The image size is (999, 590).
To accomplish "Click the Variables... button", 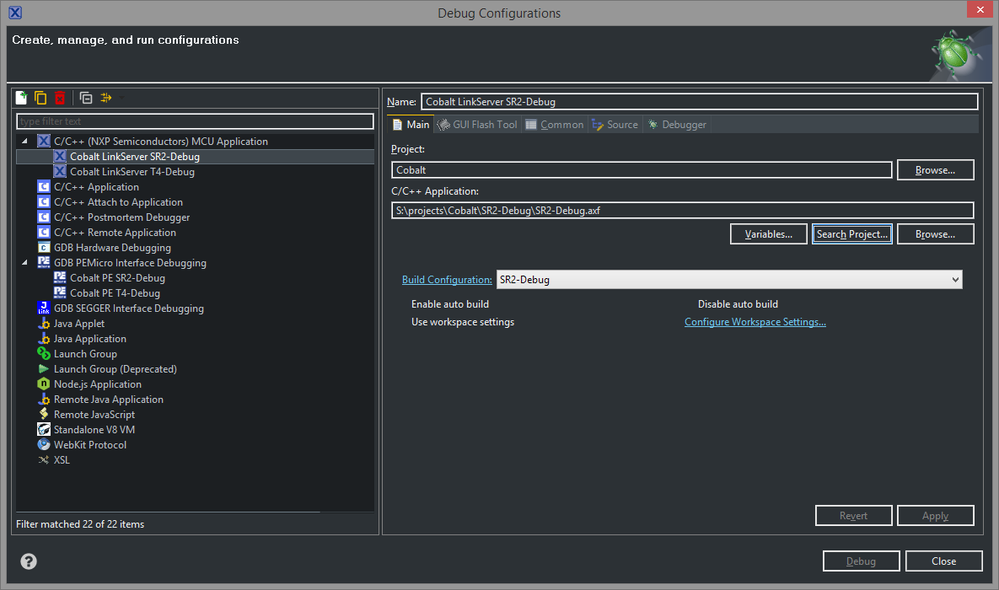I will (768, 234).
